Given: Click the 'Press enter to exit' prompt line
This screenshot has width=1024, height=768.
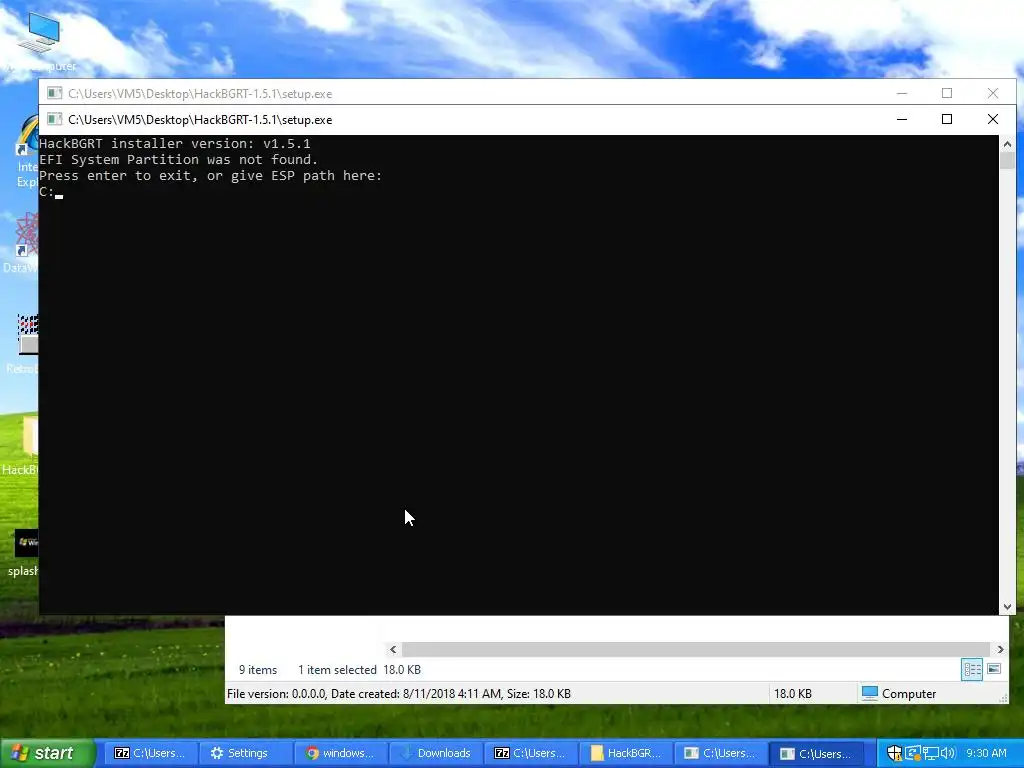Looking at the screenshot, I should click(x=210, y=176).
